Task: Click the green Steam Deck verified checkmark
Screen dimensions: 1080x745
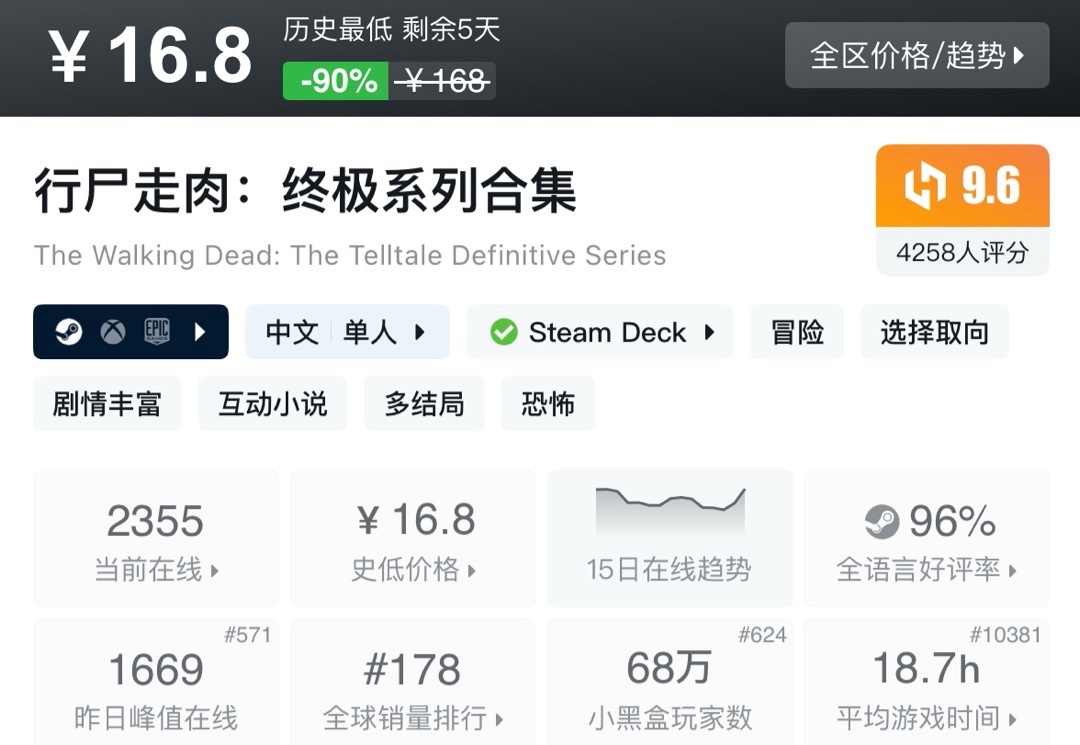Action: click(x=504, y=332)
